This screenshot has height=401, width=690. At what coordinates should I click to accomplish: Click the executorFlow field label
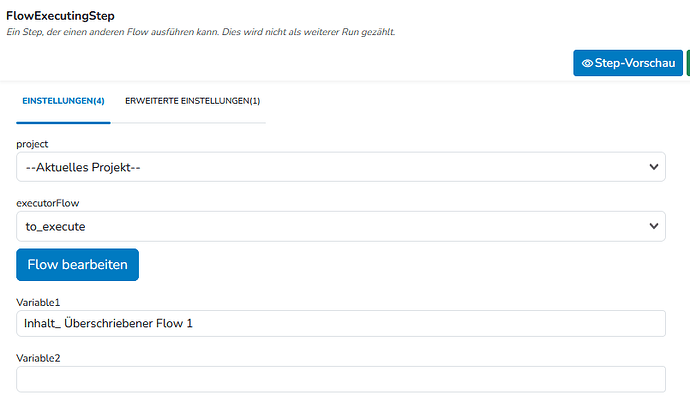48,203
